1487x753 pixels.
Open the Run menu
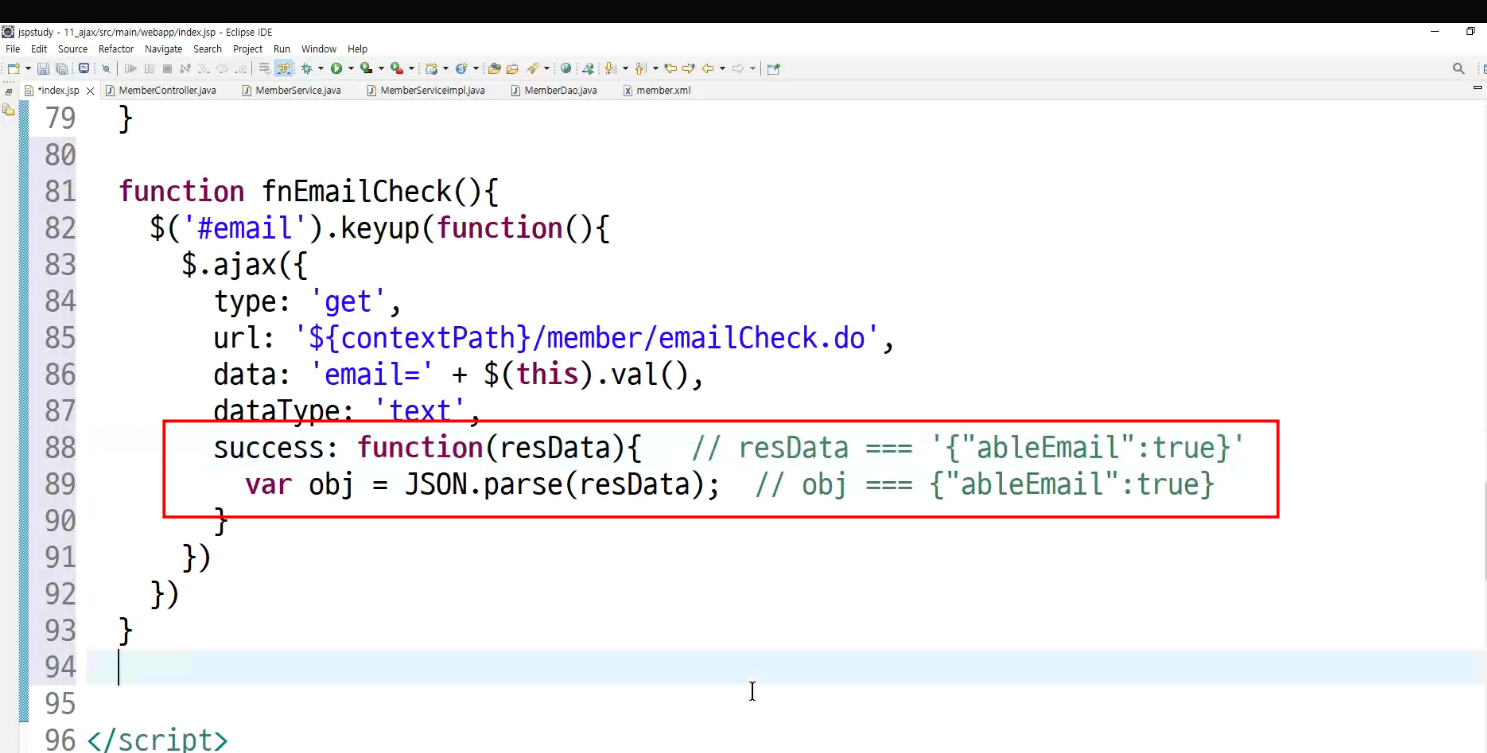[282, 49]
